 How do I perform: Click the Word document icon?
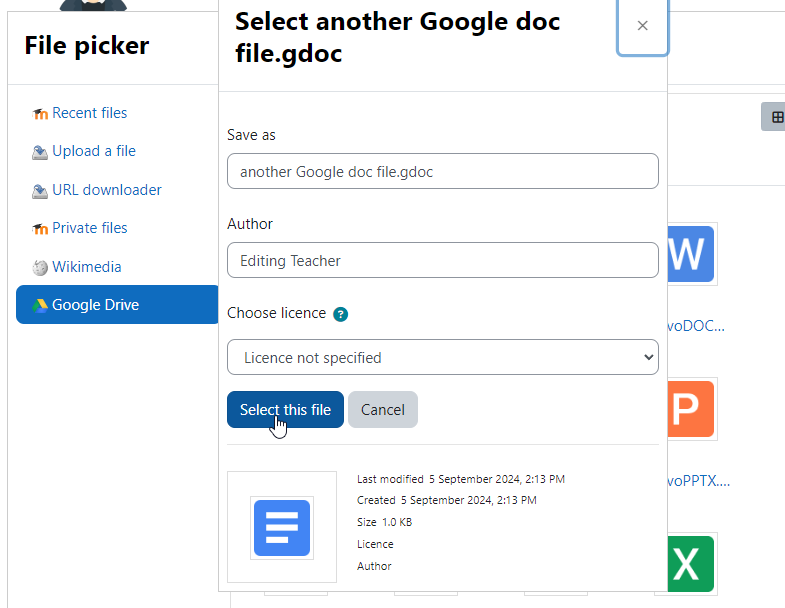click(691, 254)
